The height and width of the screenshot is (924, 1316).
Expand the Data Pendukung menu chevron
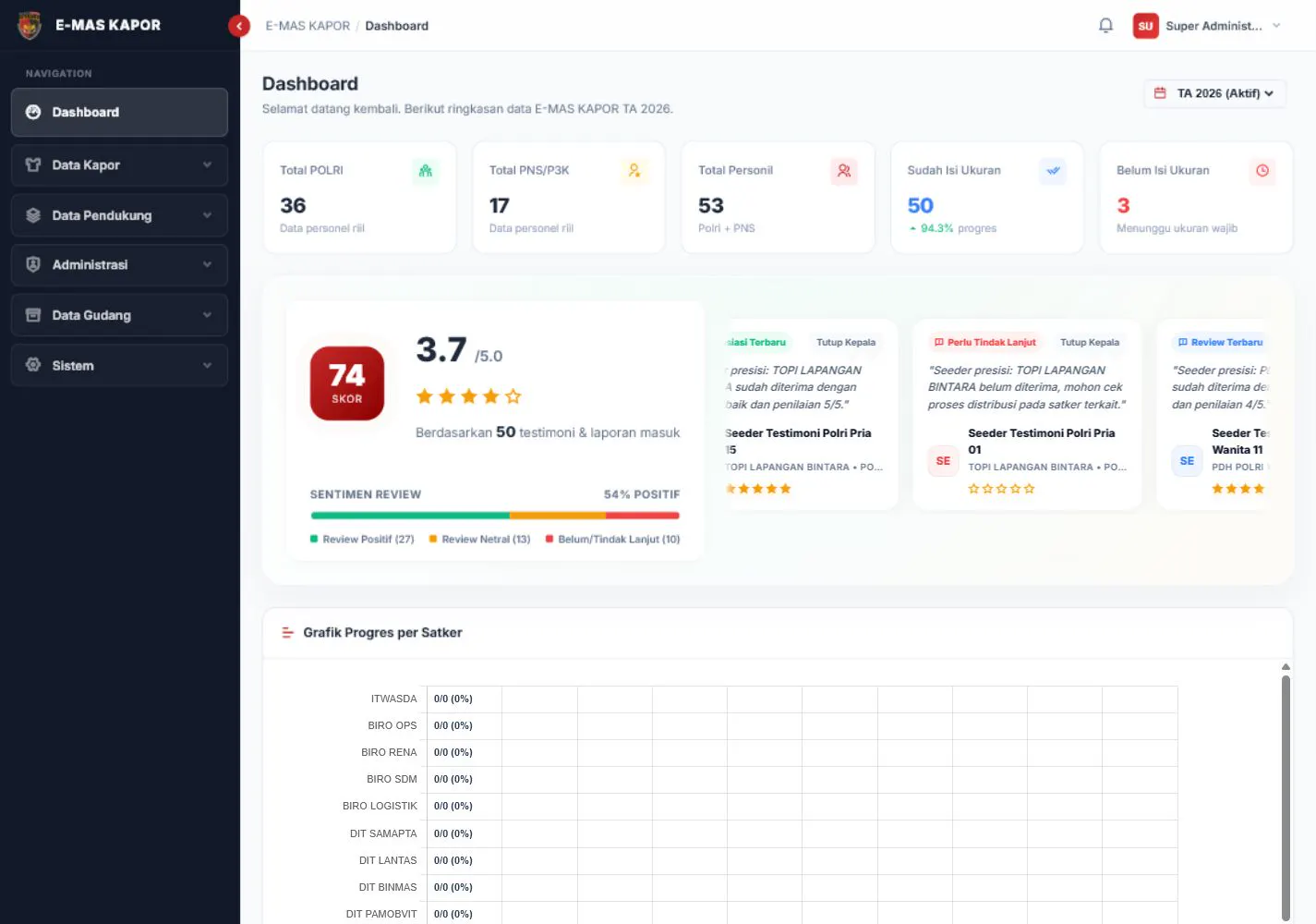207,215
